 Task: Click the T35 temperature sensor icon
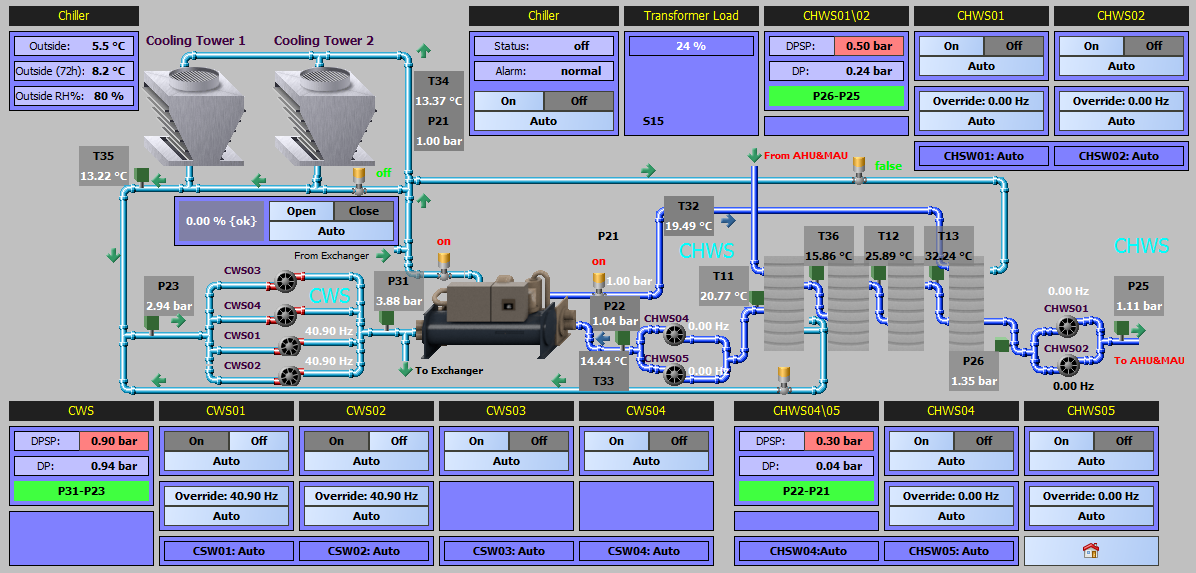pos(141,175)
